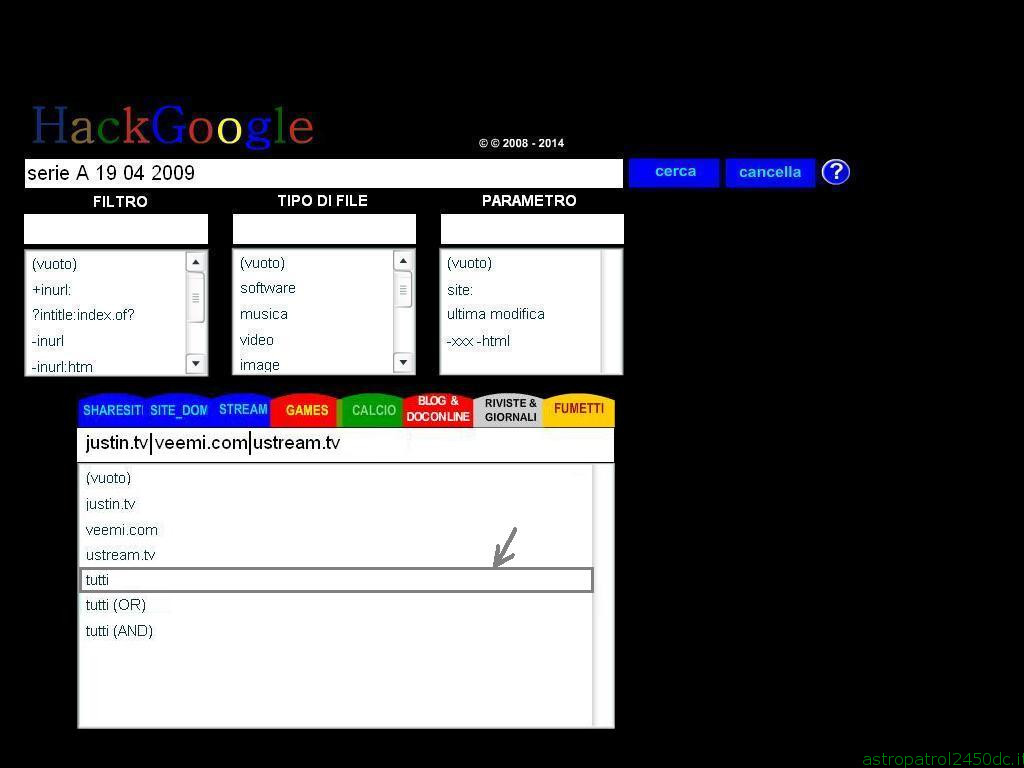Switch to the RIVISTE & GIORNALI tab
The image size is (1024, 768).
[x=510, y=410]
